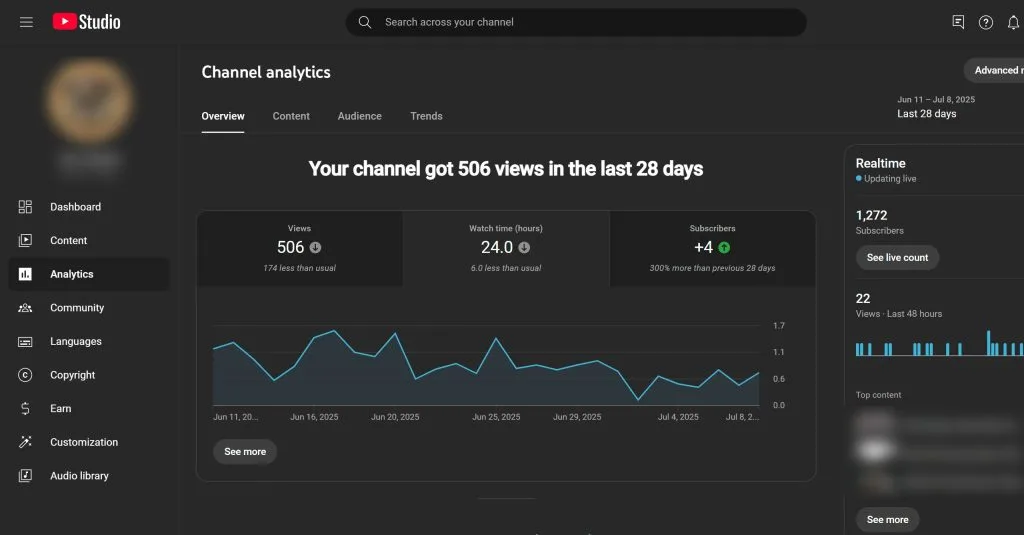Click the Earn dollar sign icon
This screenshot has height=535, width=1024.
click(x=25, y=408)
